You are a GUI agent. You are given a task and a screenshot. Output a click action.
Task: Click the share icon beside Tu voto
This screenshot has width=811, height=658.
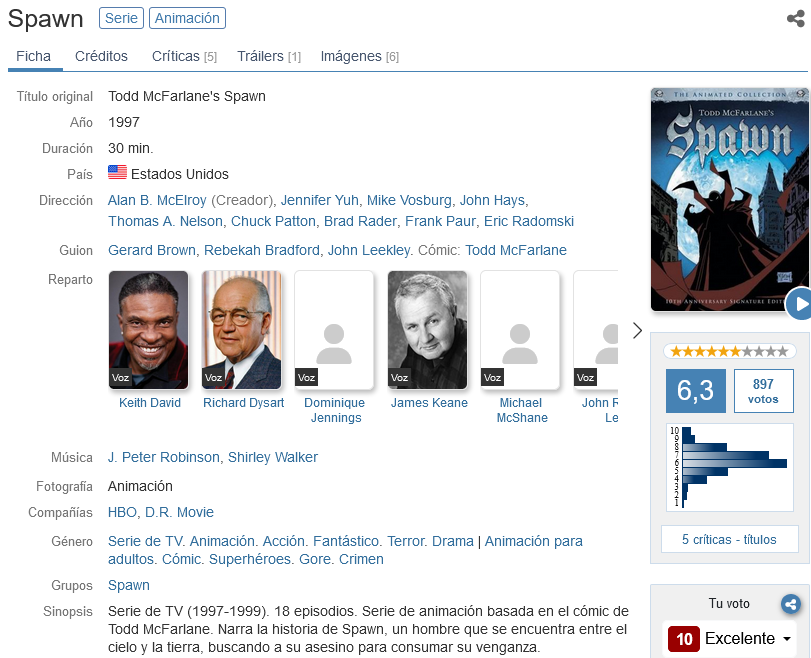(790, 604)
